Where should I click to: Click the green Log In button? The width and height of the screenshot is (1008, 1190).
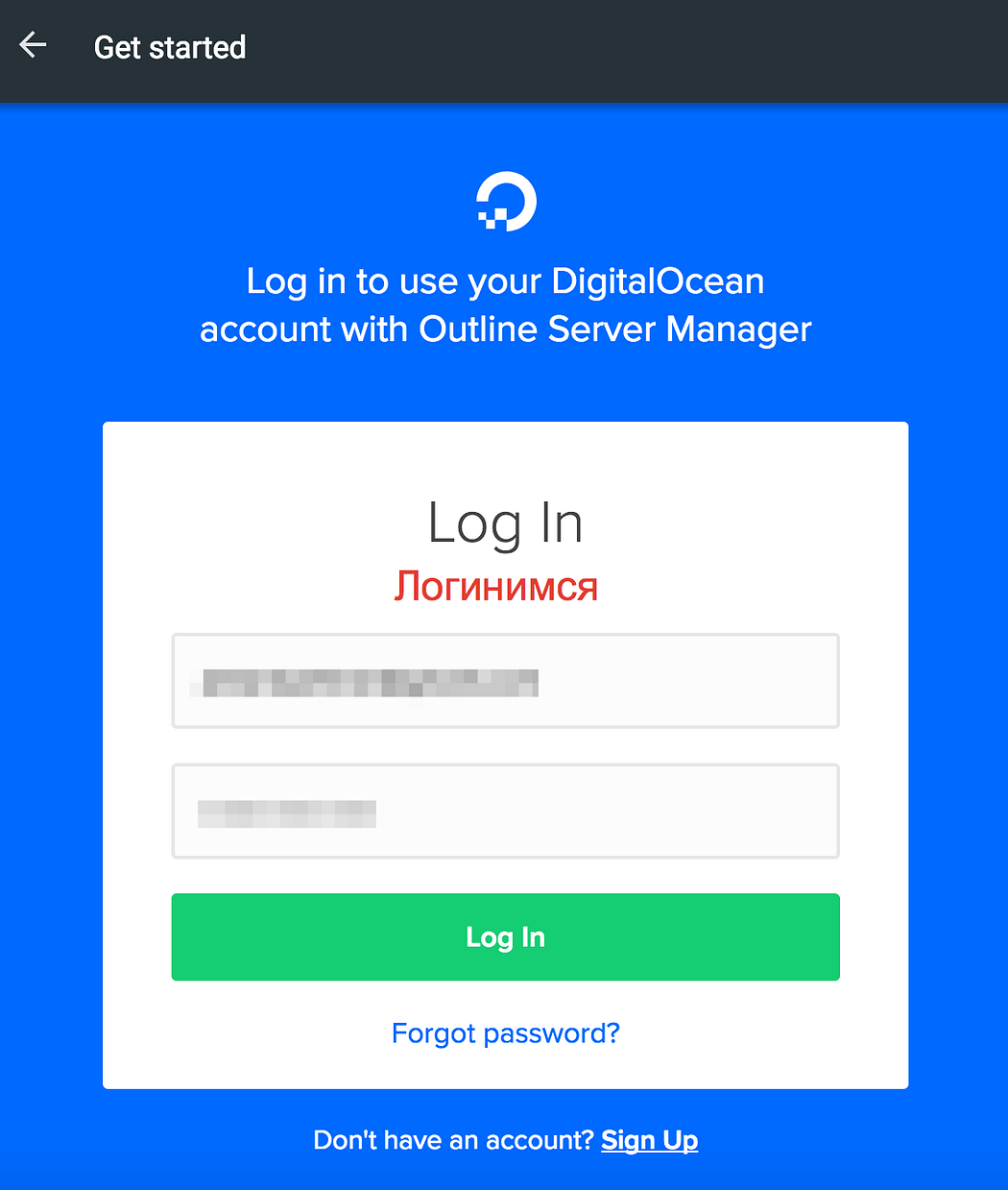(x=506, y=937)
